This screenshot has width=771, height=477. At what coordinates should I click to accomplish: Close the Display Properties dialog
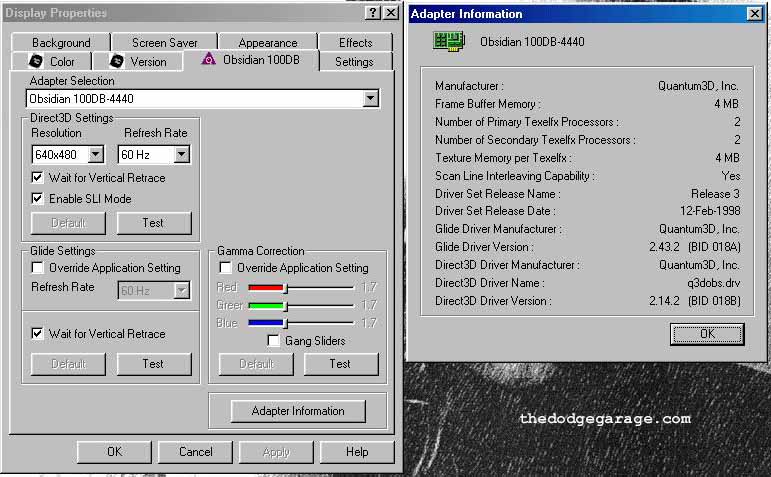pyautogui.click(x=390, y=13)
